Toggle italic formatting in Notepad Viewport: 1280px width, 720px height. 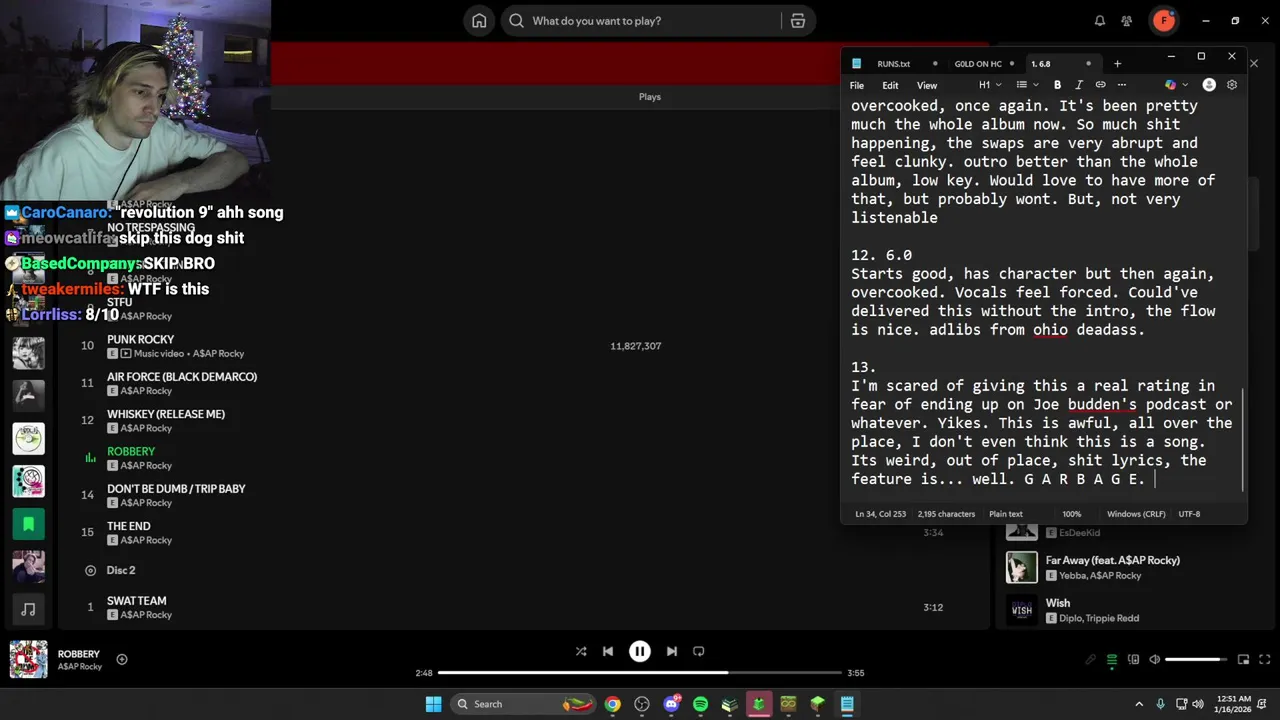tap(1079, 85)
